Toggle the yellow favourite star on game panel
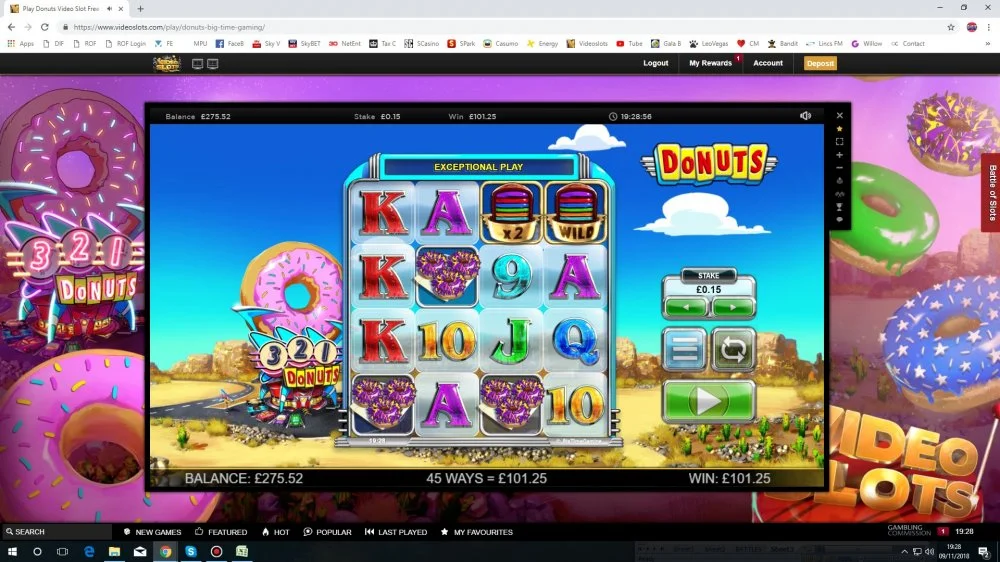The height and width of the screenshot is (562, 1000). (839, 129)
